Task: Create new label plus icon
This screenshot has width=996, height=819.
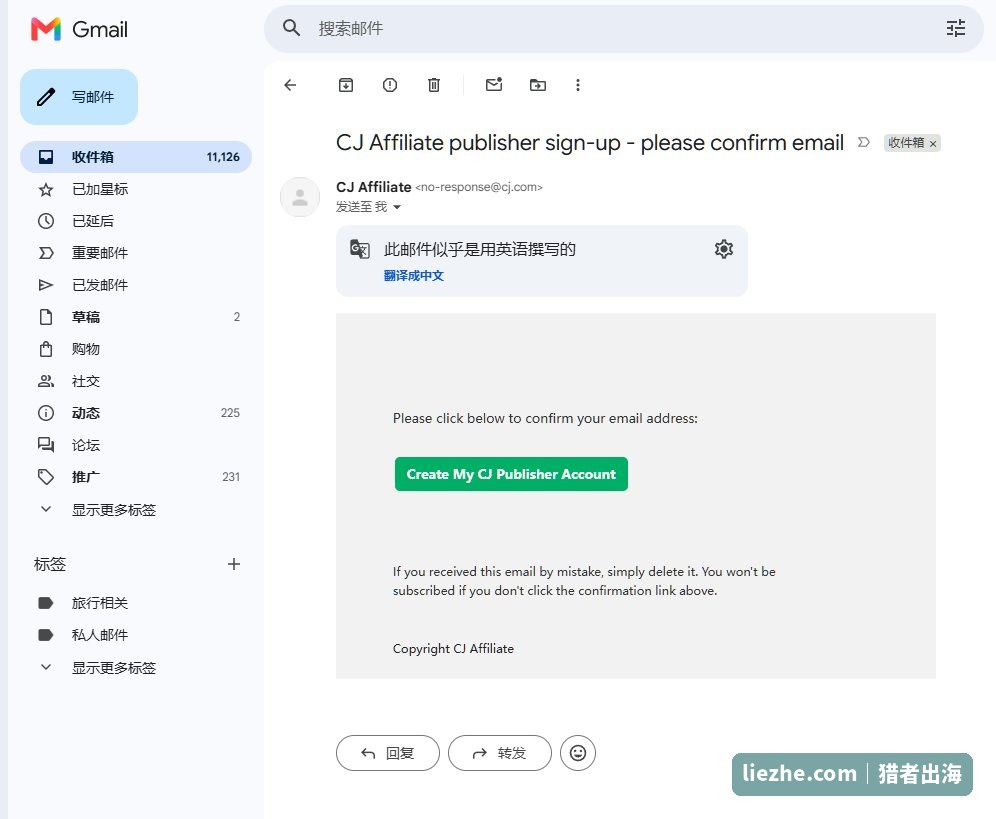Action: tap(234, 564)
